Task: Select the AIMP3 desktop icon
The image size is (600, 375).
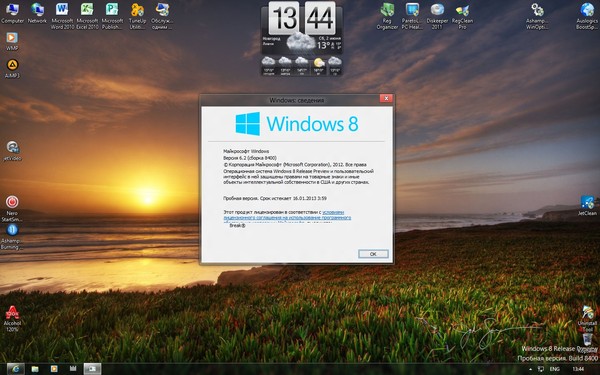Action: pyautogui.click(x=12, y=69)
